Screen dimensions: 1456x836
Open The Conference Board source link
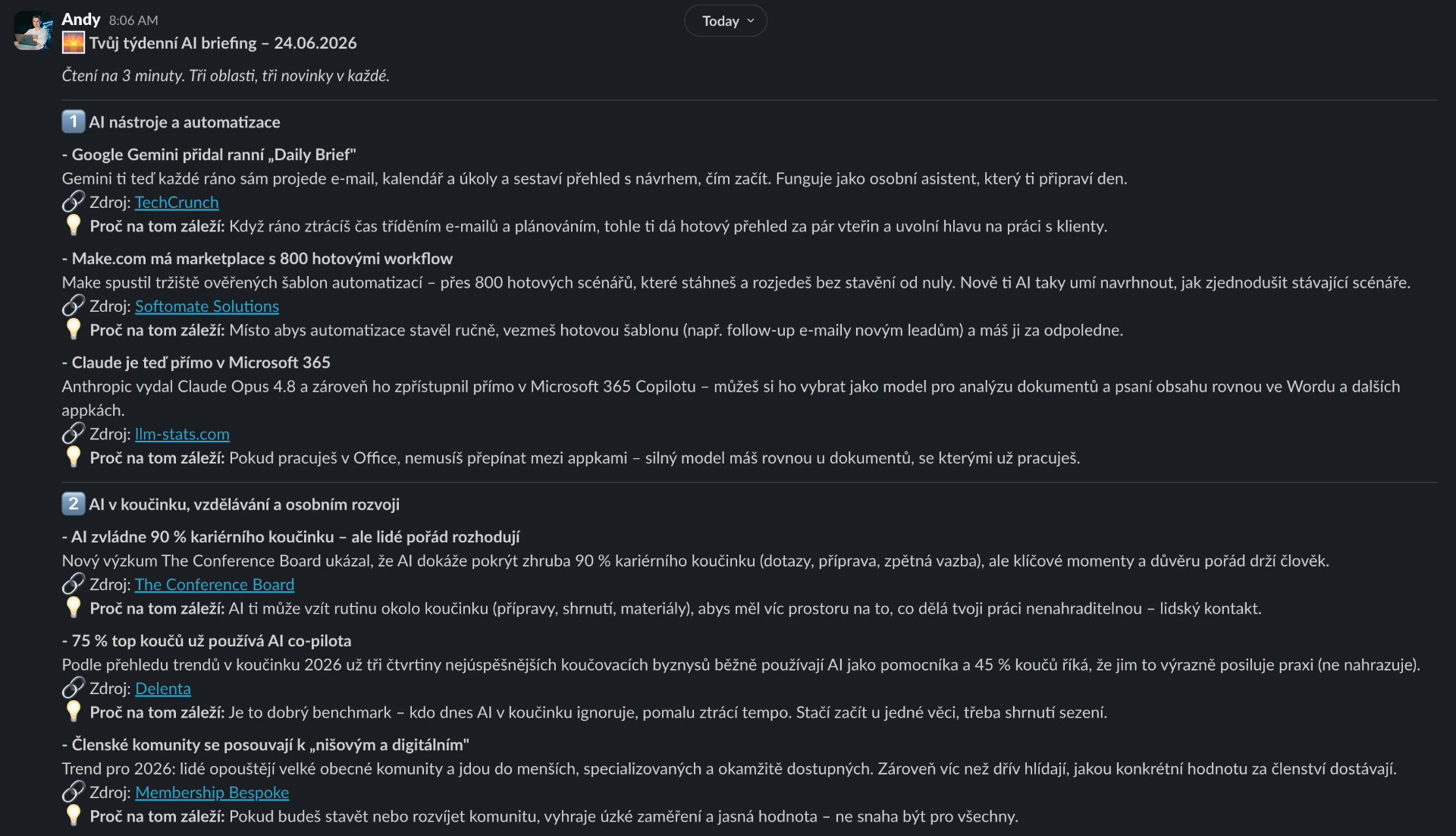point(215,585)
